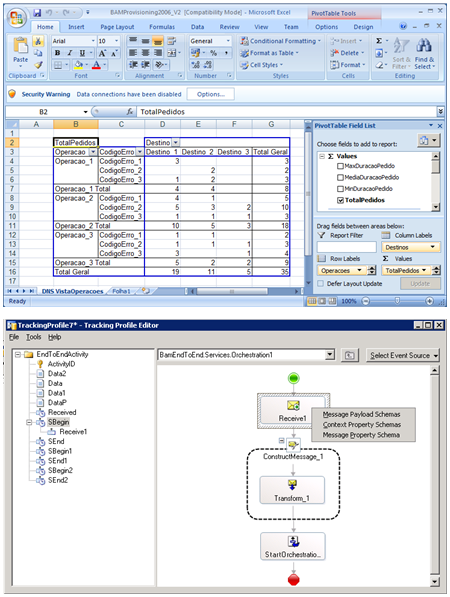Screen dimensions: 450x597
Task: Click the up-level icon beside the orchestration combo
Action: click(349, 355)
